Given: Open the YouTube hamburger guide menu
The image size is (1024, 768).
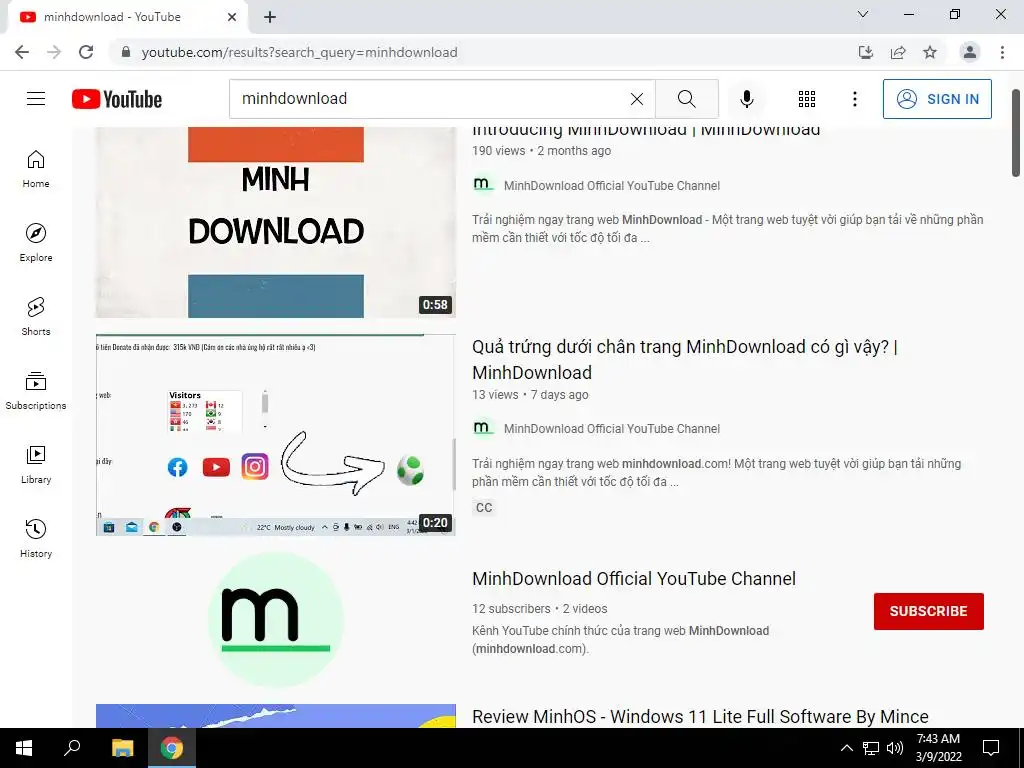Looking at the screenshot, I should pyautogui.click(x=36, y=99).
